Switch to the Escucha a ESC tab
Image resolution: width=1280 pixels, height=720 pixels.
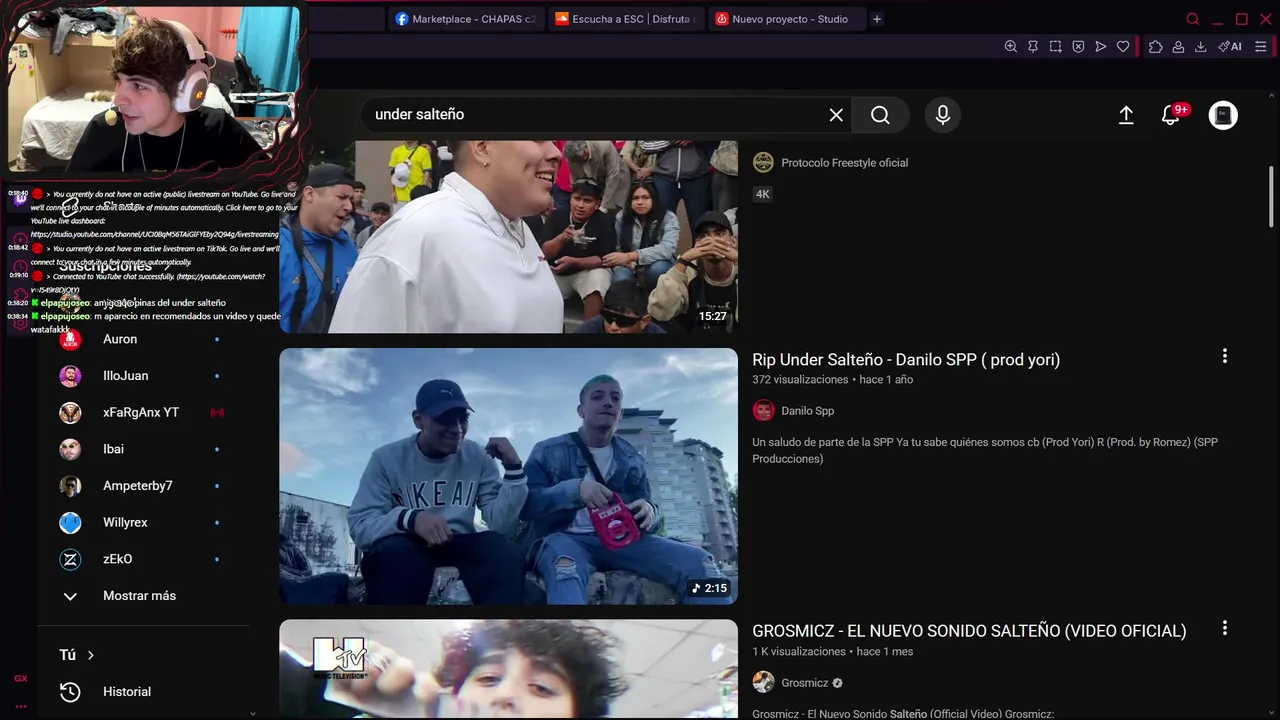tap(626, 19)
